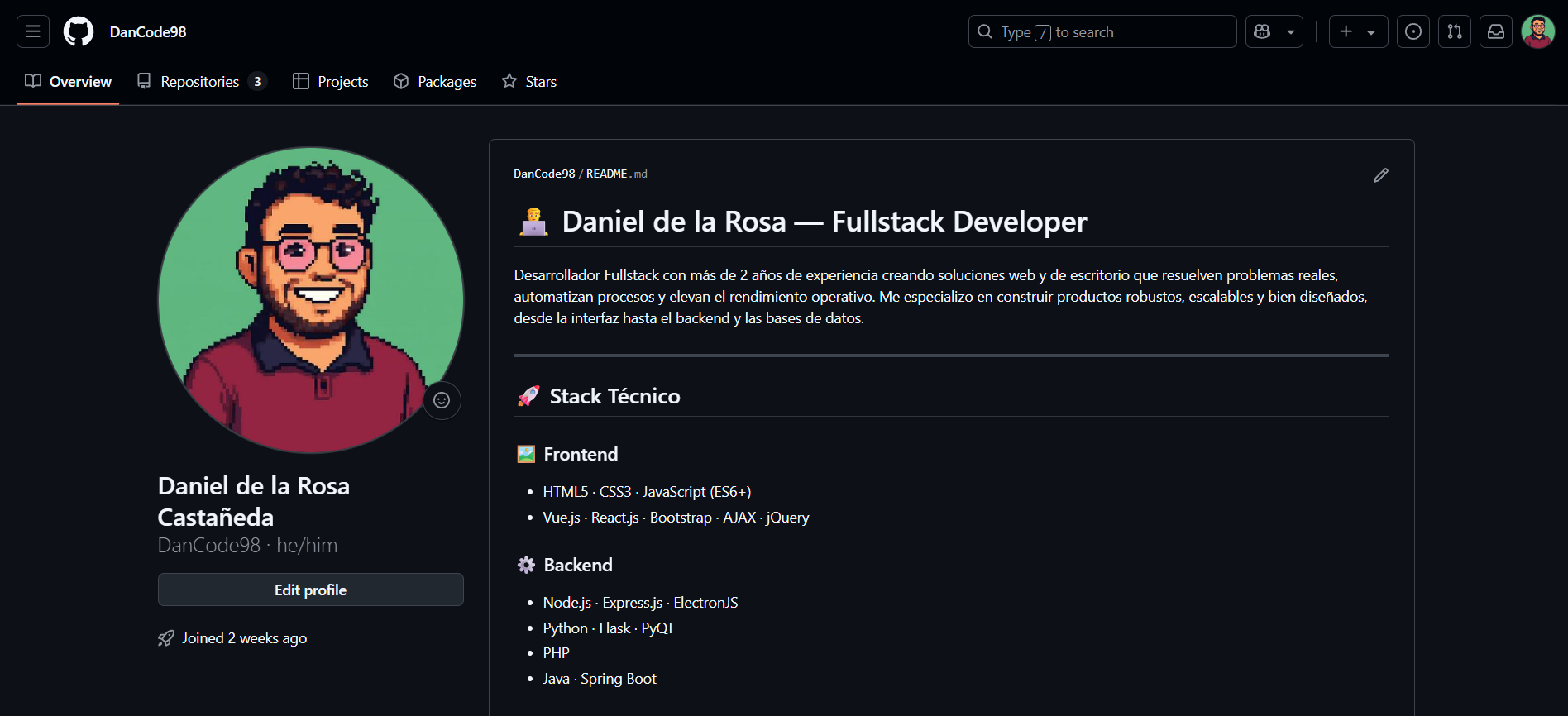The height and width of the screenshot is (716, 1568).
Task: Set status via smiley icon on avatar
Action: (442, 400)
